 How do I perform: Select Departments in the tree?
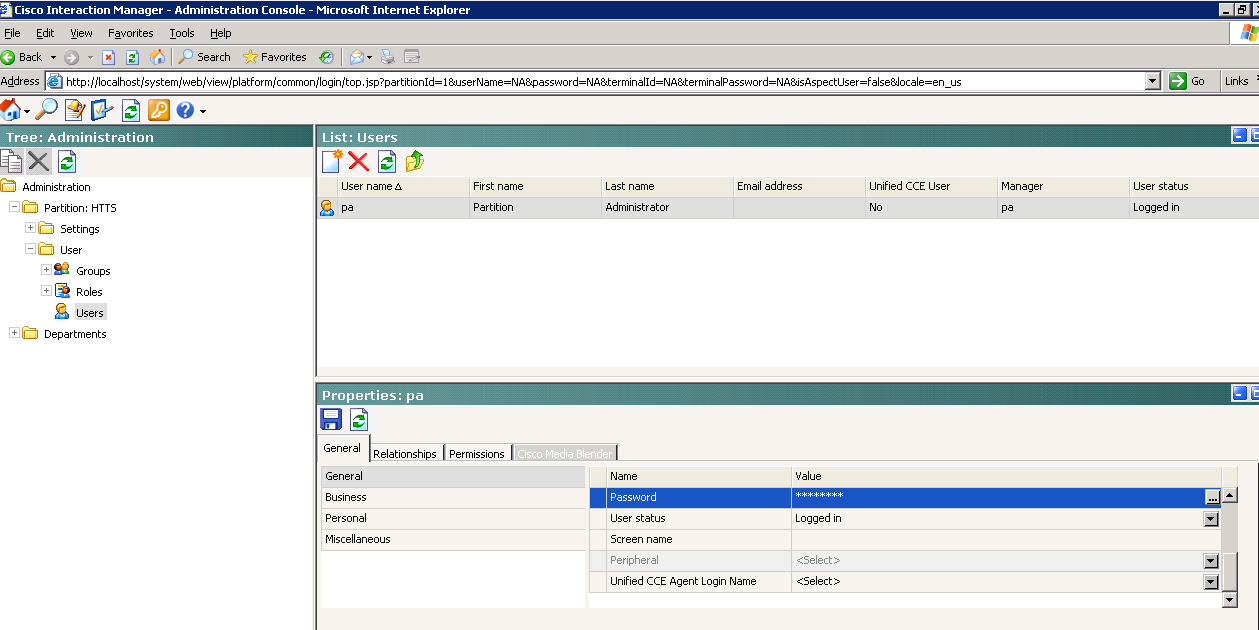(x=75, y=334)
